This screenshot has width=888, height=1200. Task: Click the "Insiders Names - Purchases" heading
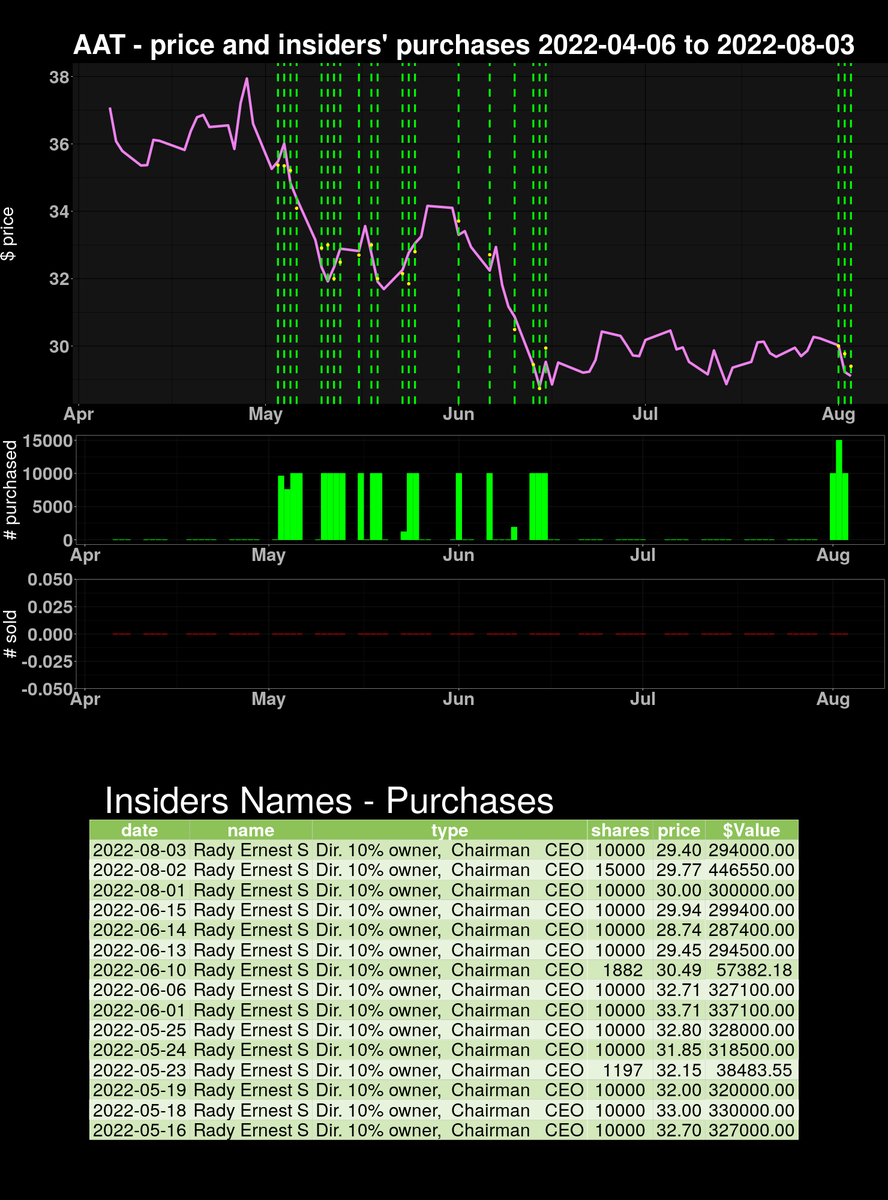point(329,800)
